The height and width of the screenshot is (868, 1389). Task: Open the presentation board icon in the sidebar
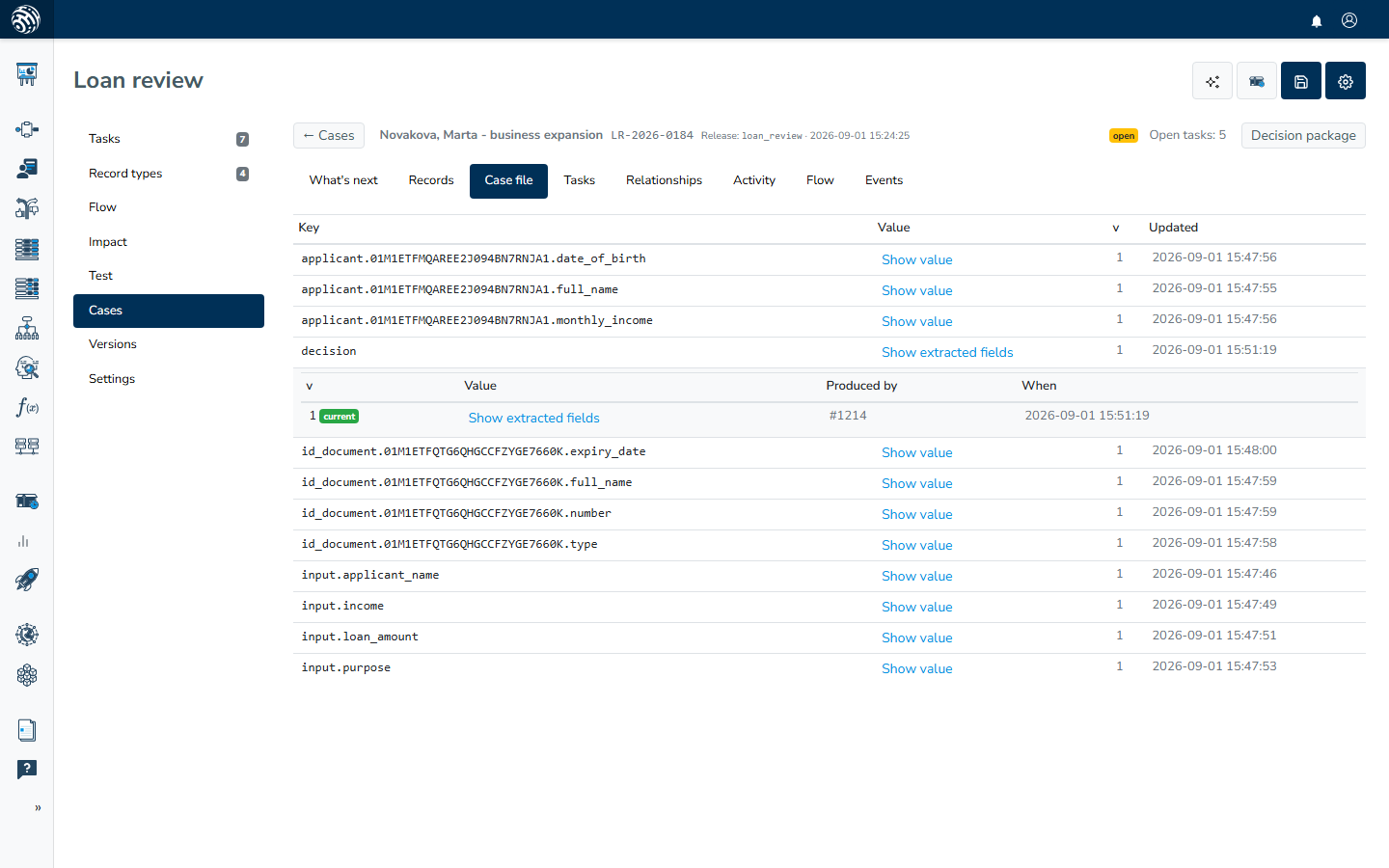[27, 74]
